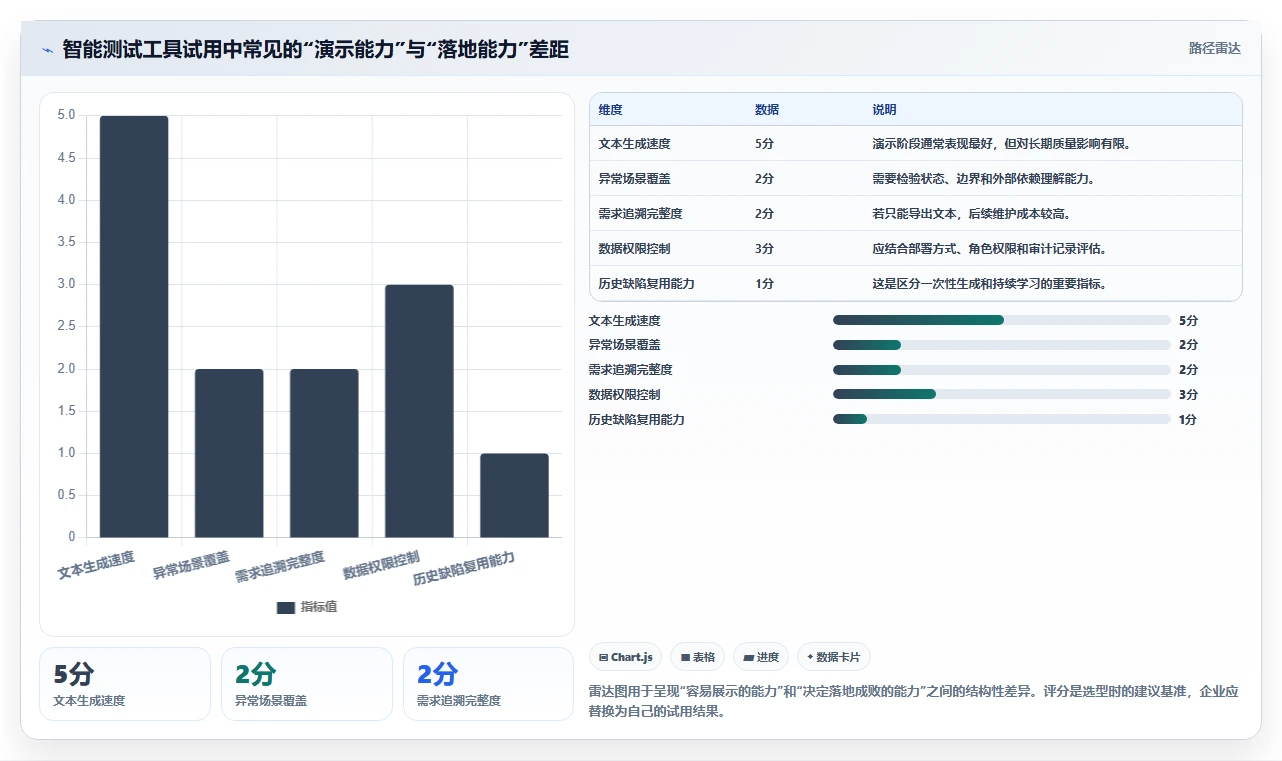
Task: Open the 5分 文本生成速度 data card
Action: [x=125, y=684]
